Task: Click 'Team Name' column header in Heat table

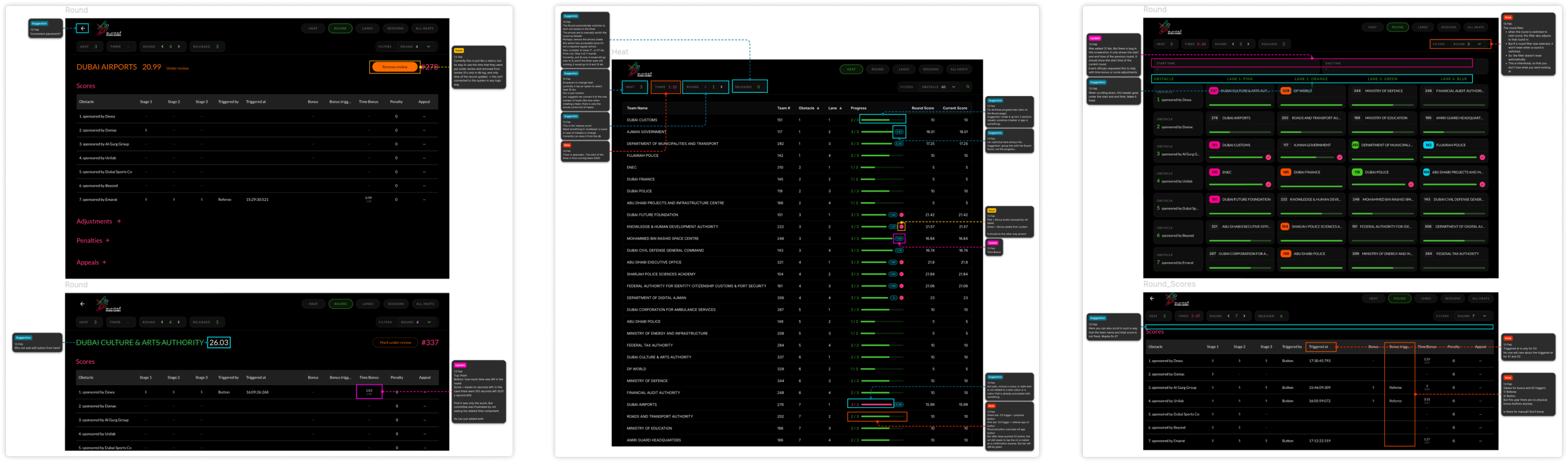Action: tap(637, 108)
